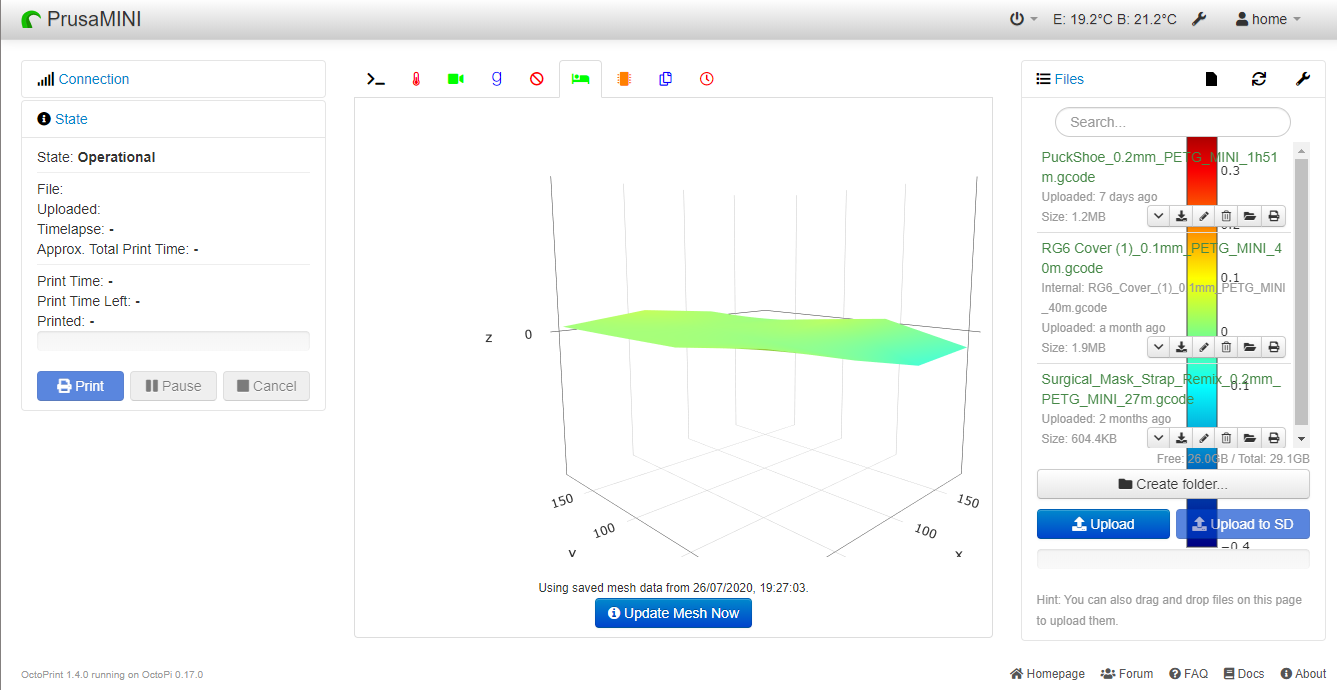Click temperature readout E: 19.2°C B: 21.2°C
This screenshot has width=1337, height=690.
pos(1114,19)
